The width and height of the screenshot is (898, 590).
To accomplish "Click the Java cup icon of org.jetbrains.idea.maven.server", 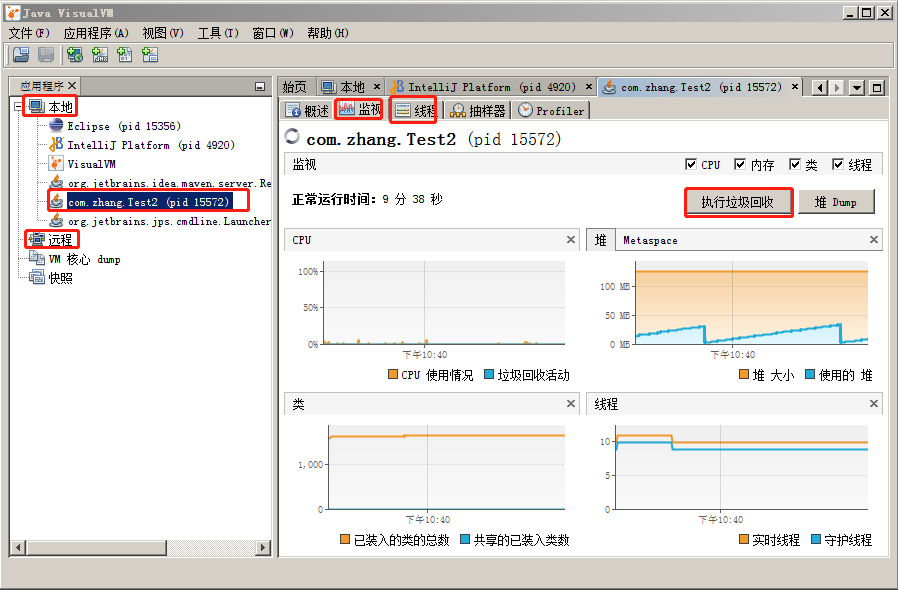I will click(x=56, y=183).
